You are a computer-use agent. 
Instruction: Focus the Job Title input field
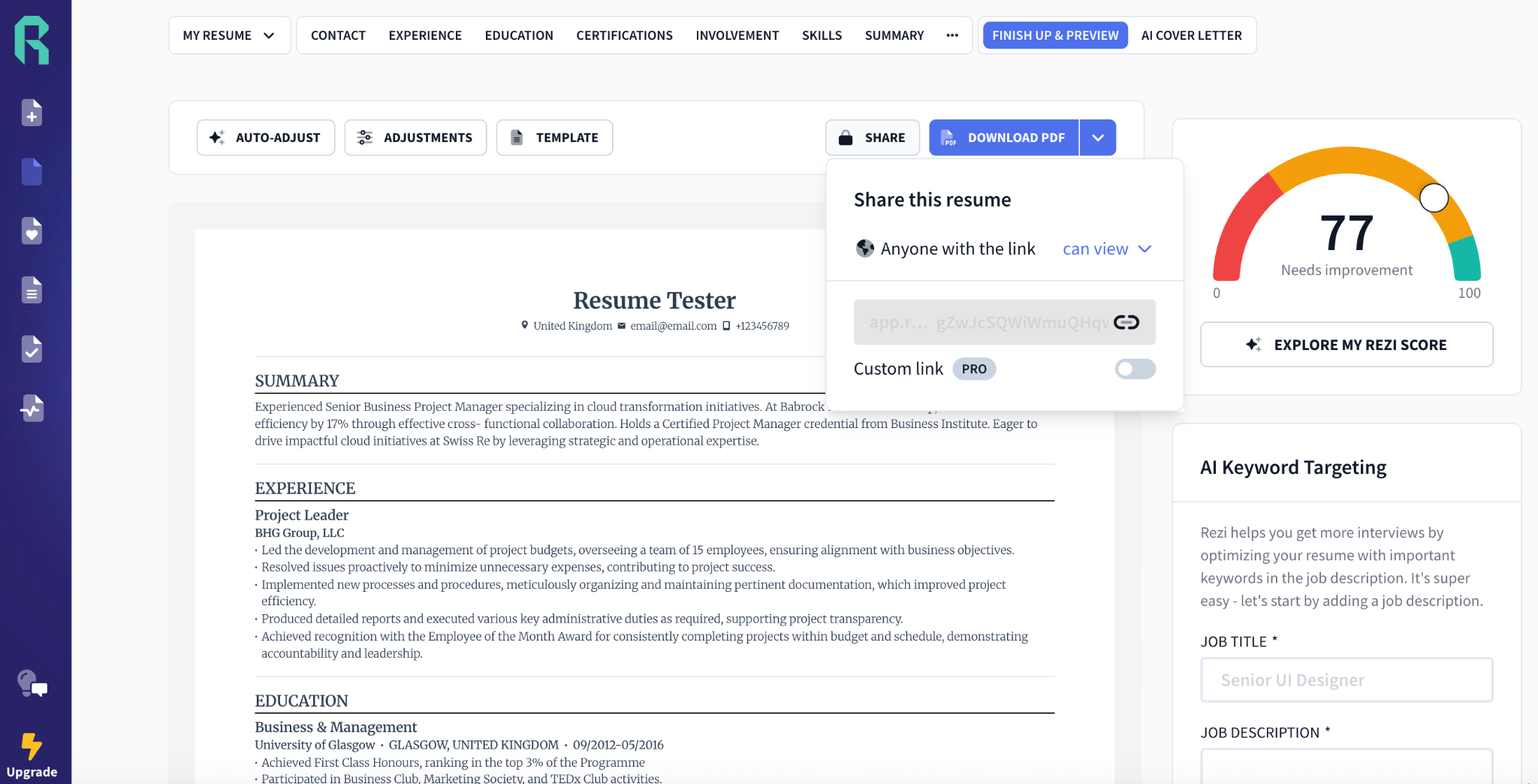click(1347, 680)
